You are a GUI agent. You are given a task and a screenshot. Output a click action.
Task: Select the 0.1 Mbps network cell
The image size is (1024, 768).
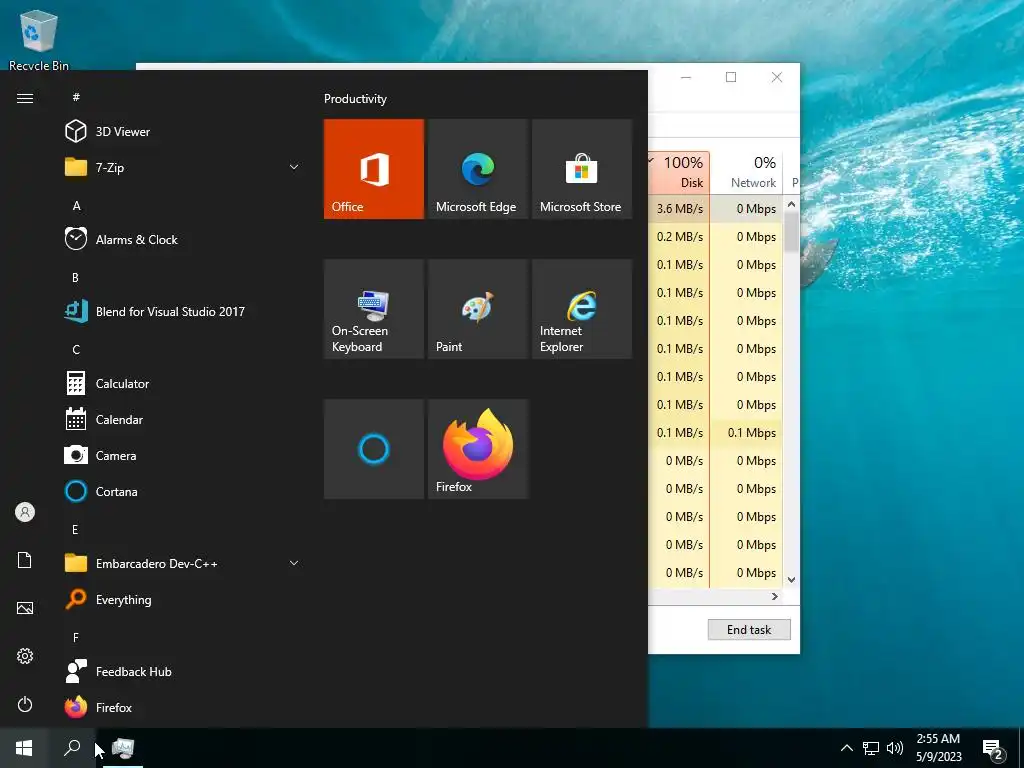746,432
